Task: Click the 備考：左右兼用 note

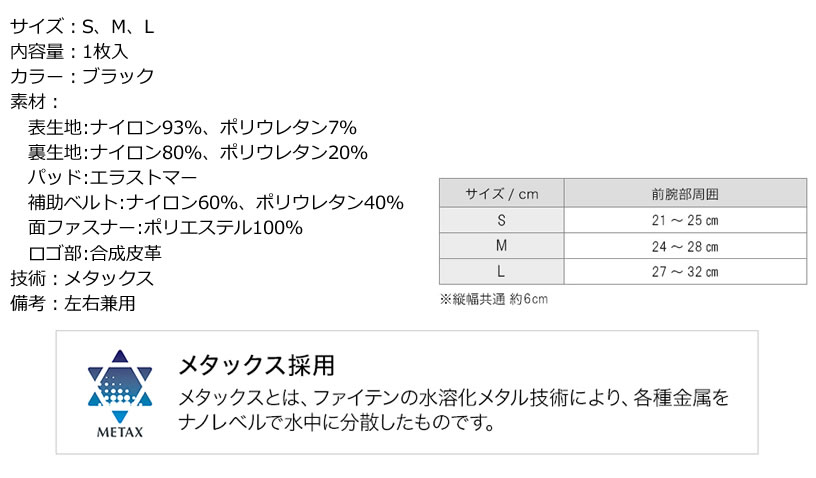Action: click(x=73, y=303)
